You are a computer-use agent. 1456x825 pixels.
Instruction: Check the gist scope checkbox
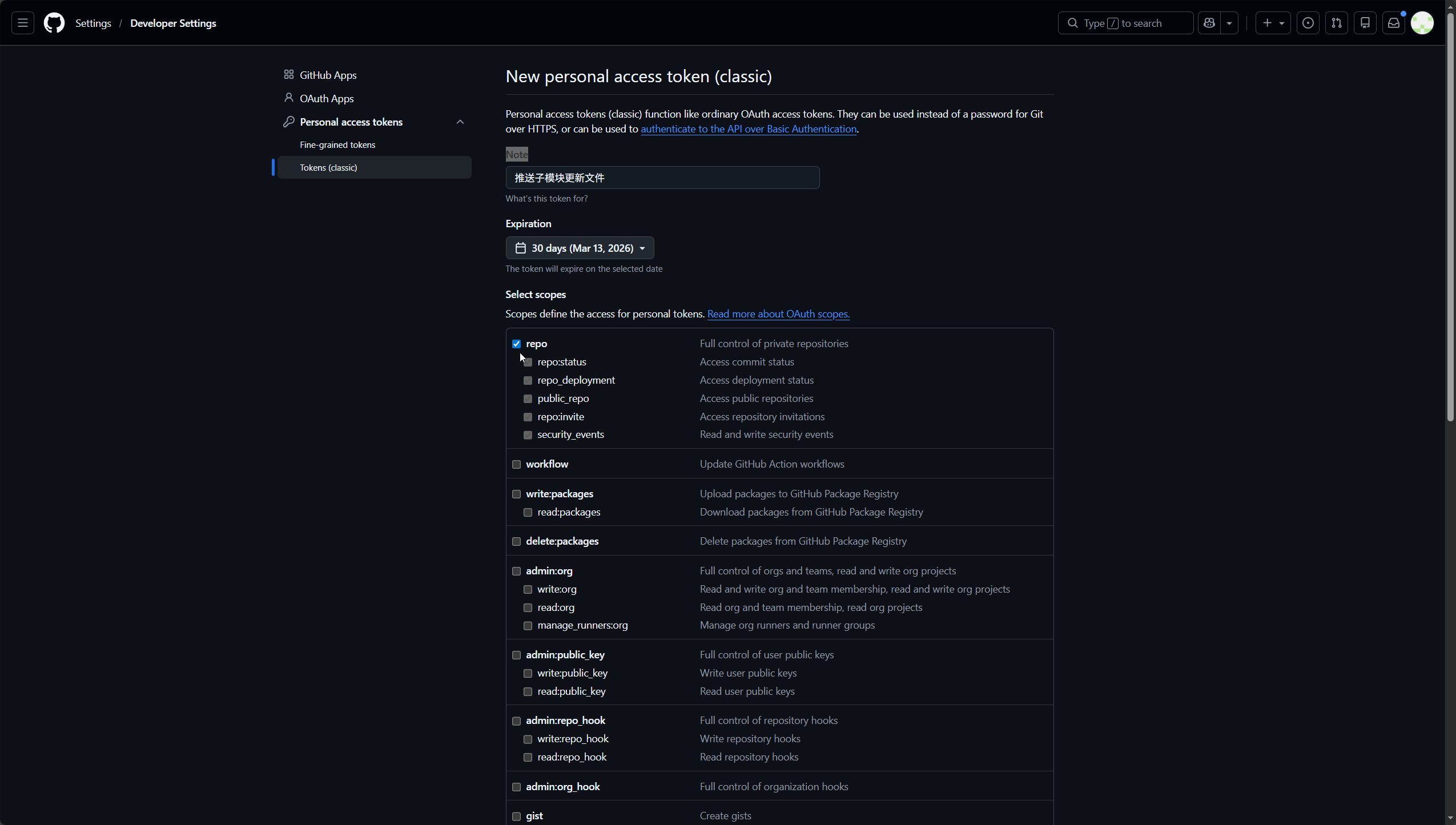pyautogui.click(x=517, y=816)
